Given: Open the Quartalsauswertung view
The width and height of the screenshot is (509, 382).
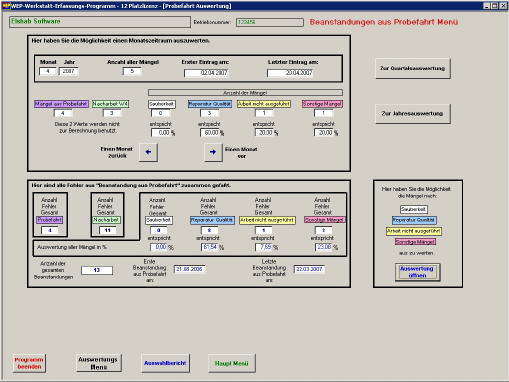Looking at the screenshot, I should (x=413, y=68).
